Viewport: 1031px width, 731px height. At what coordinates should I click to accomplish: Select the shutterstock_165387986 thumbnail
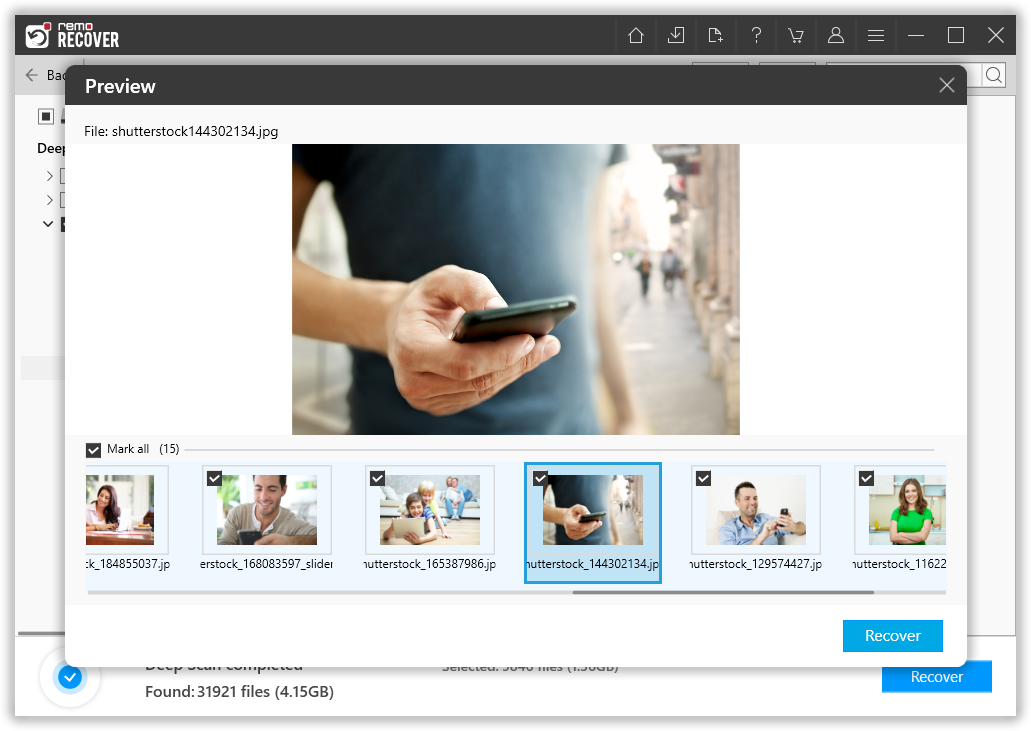pos(429,510)
